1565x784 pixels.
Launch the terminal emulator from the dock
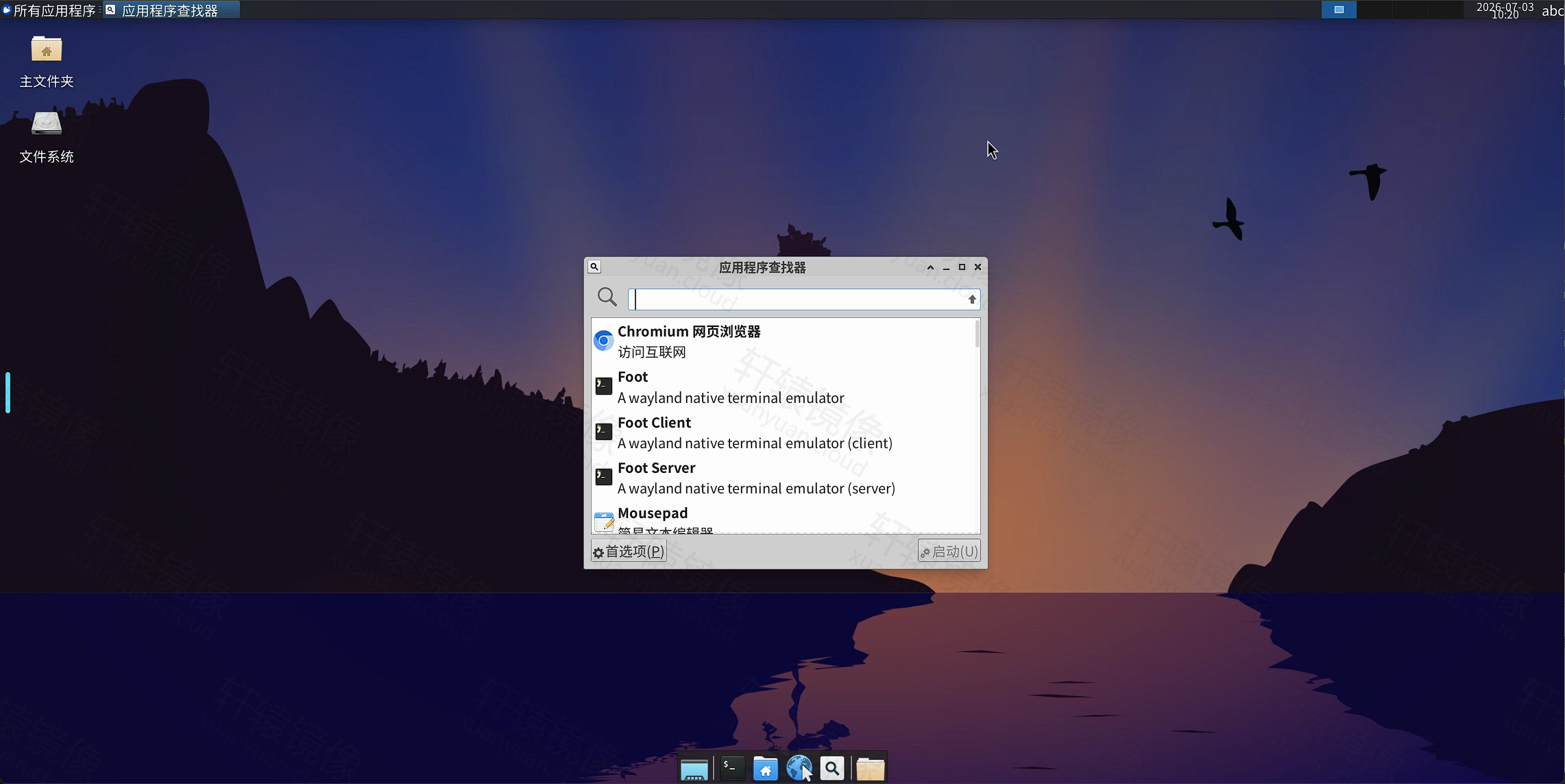pyautogui.click(x=732, y=768)
